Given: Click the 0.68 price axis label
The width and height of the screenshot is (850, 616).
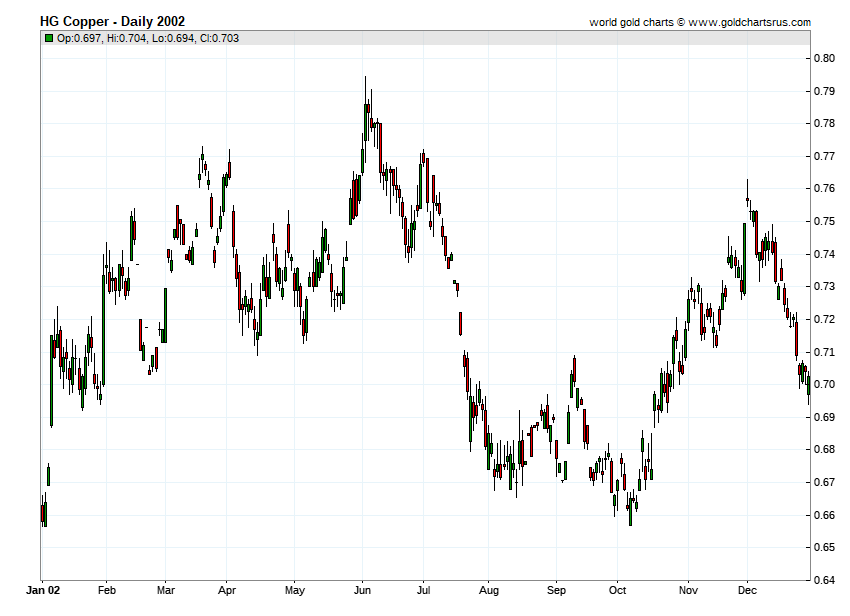Looking at the screenshot, I should (x=825, y=450).
